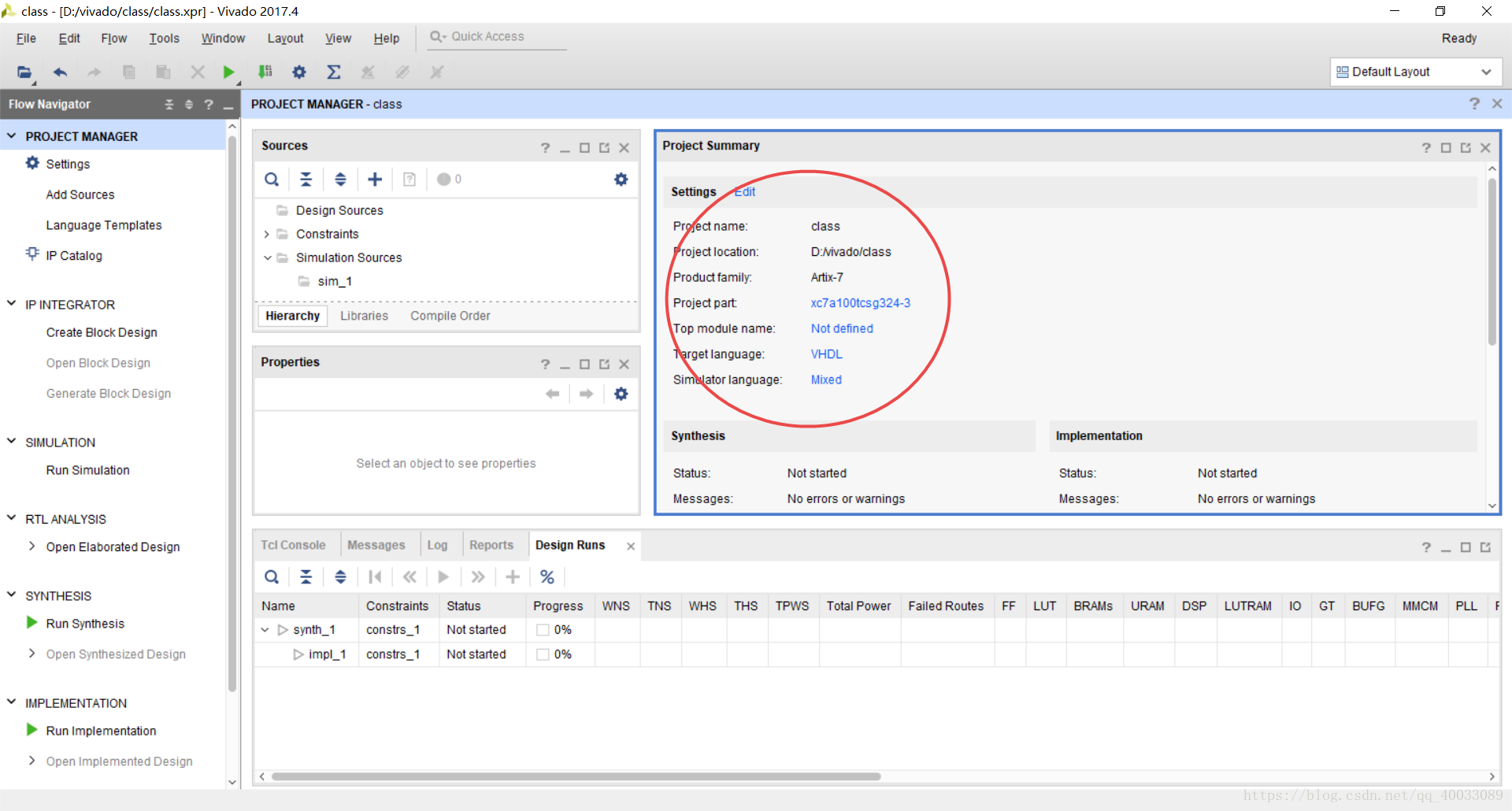The width and height of the screenshot is (1512, 811).
Task: Open the Default Layout dropdown
Action: click(x=1416, y=72)
